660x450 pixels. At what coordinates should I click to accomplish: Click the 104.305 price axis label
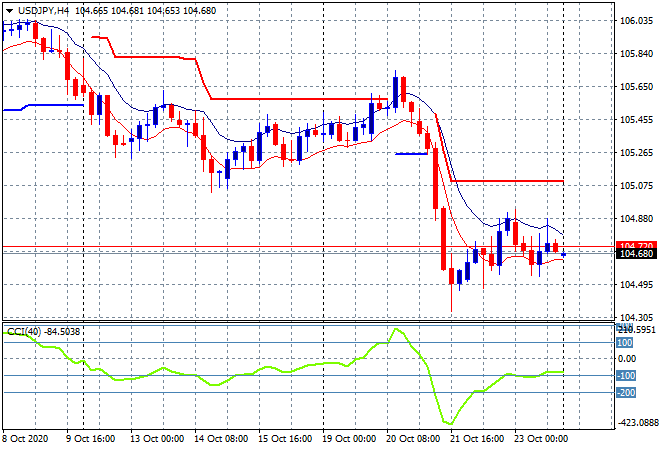click(x=636, y=318)
